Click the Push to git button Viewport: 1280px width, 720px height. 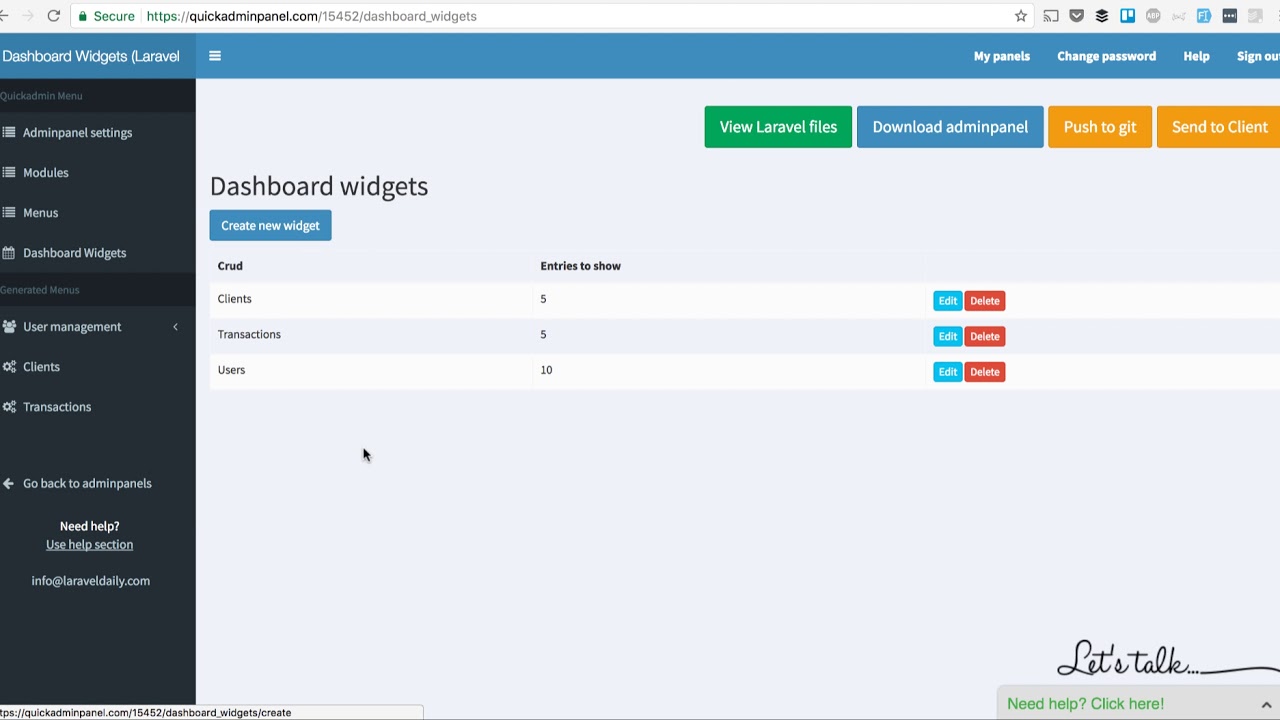point(1100,127)
